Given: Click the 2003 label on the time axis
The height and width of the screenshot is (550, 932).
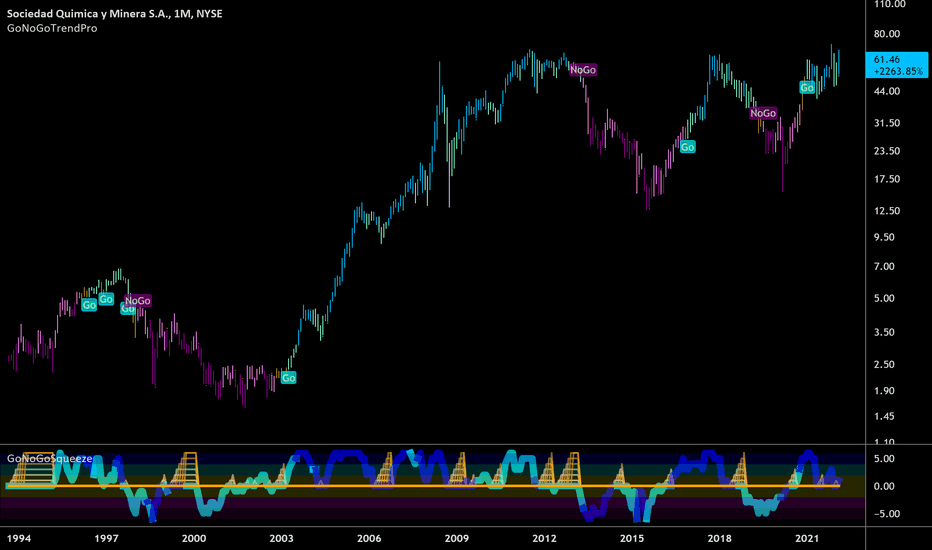Looking at the screenshot, I should pos(281,538).
